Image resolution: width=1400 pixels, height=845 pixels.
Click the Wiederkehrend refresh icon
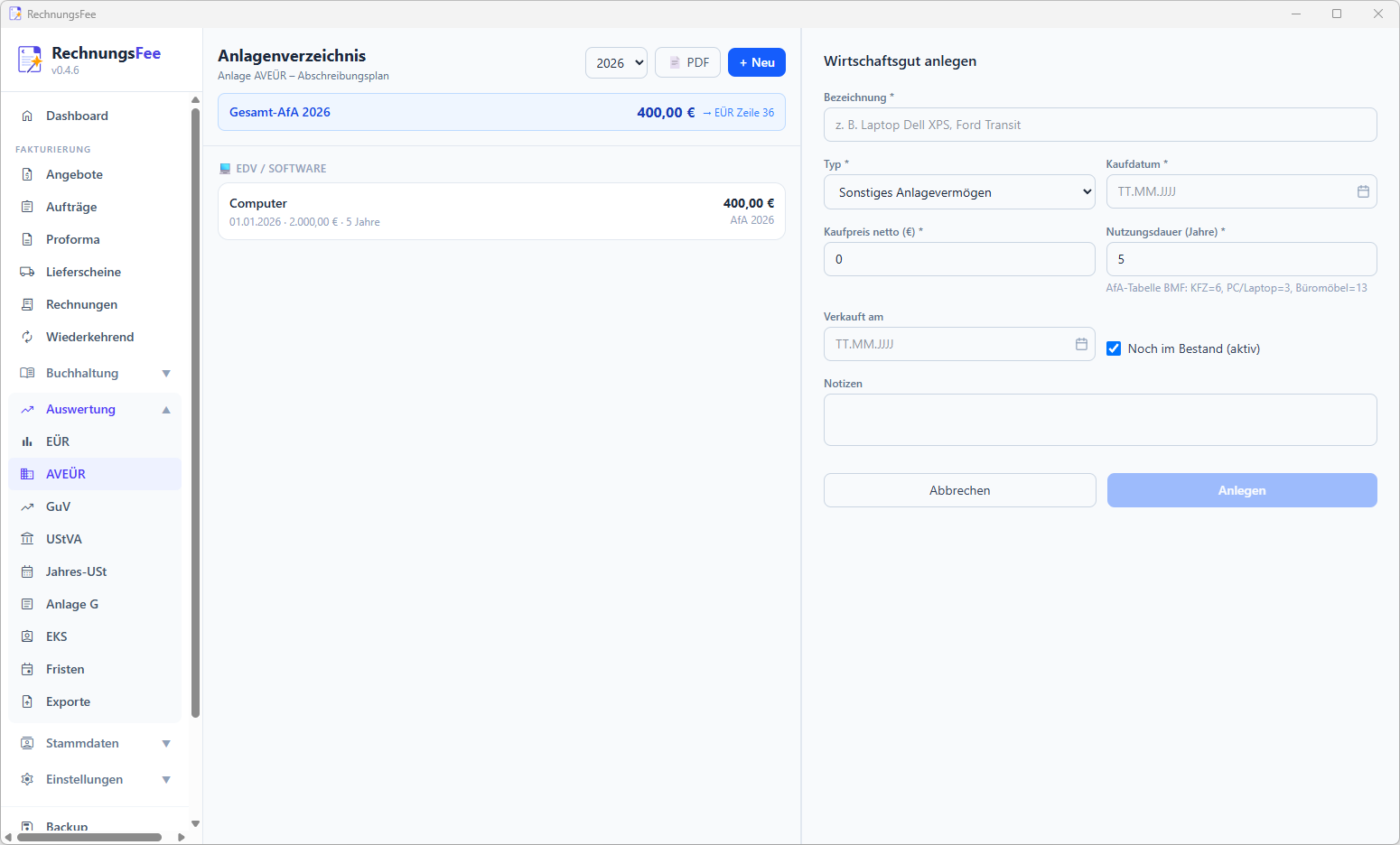pyautogui.click(x=27, y=337)
